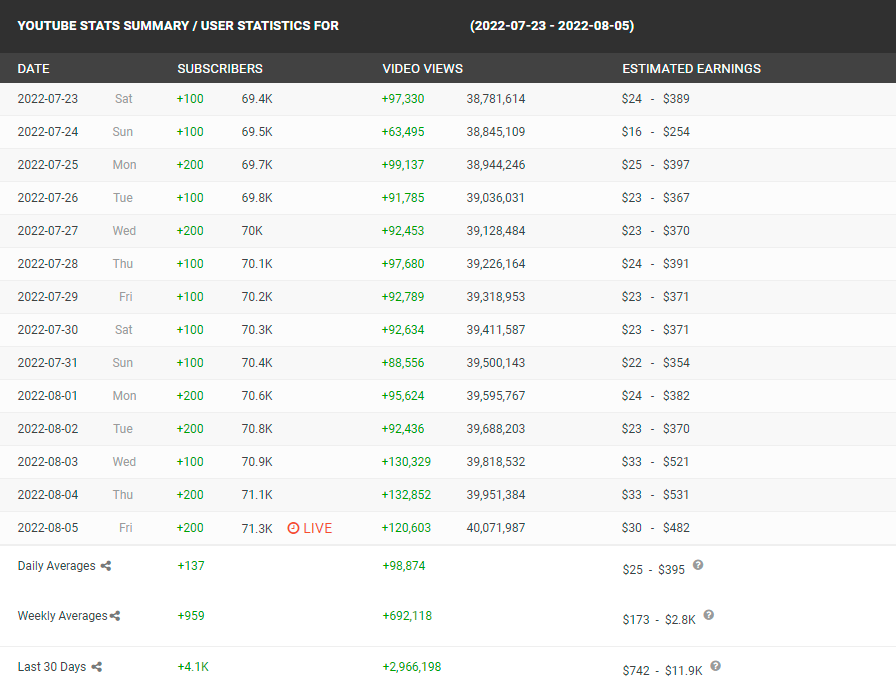
Task: Click the red LIVE clock icon
Action: (293, 528)
